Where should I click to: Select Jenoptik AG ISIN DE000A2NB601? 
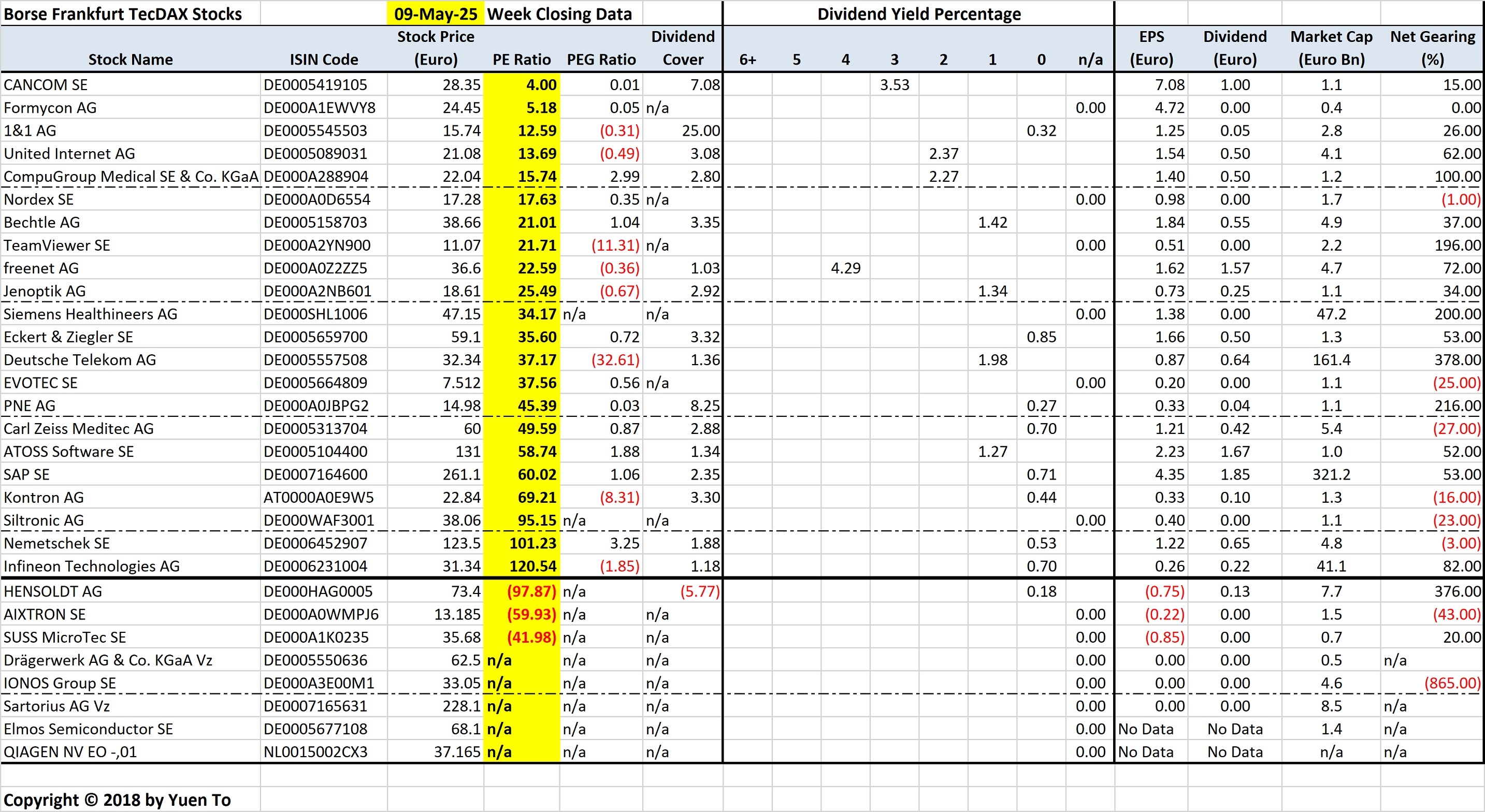[x=323, y=291]
